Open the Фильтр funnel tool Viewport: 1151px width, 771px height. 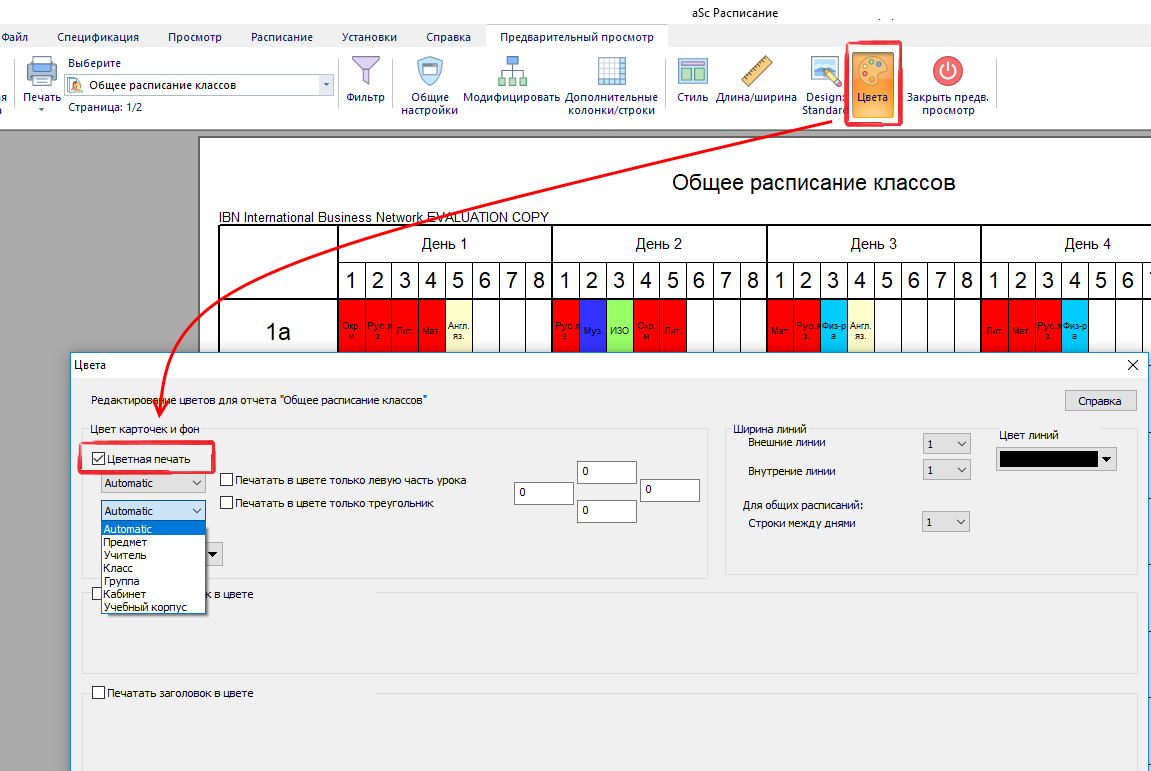[365, 73]
